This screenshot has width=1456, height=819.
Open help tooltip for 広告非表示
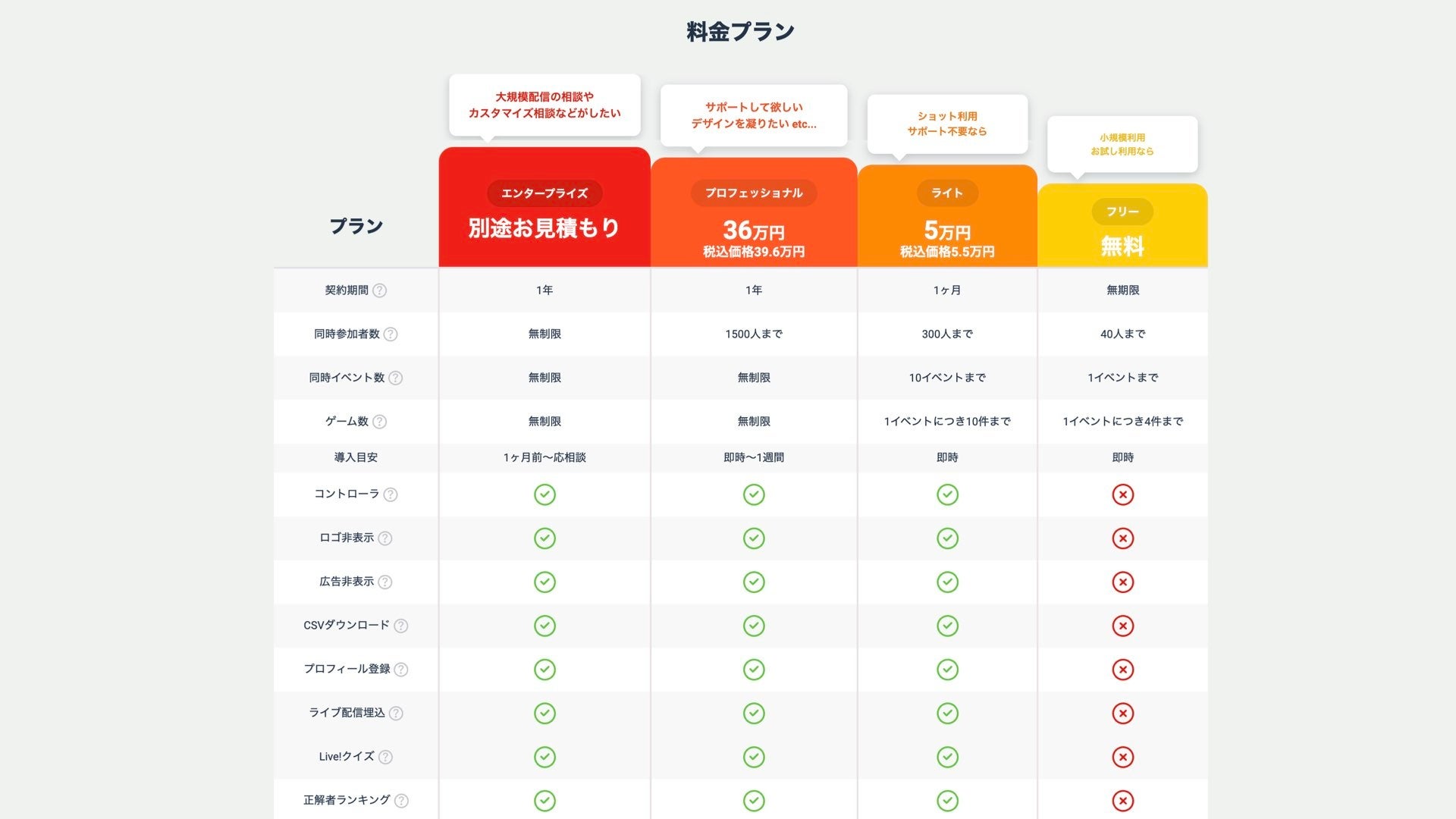385,582
